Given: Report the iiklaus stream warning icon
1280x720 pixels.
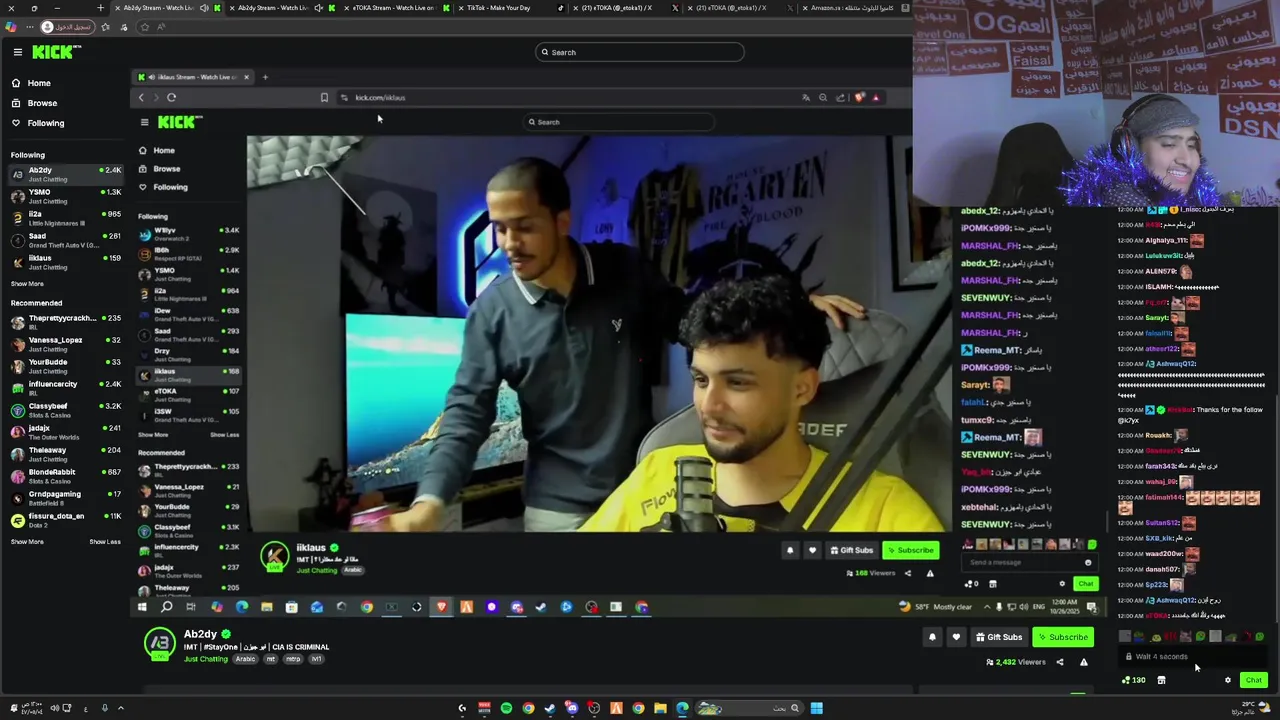Looking at the screenshot, I should coord(930,574).
